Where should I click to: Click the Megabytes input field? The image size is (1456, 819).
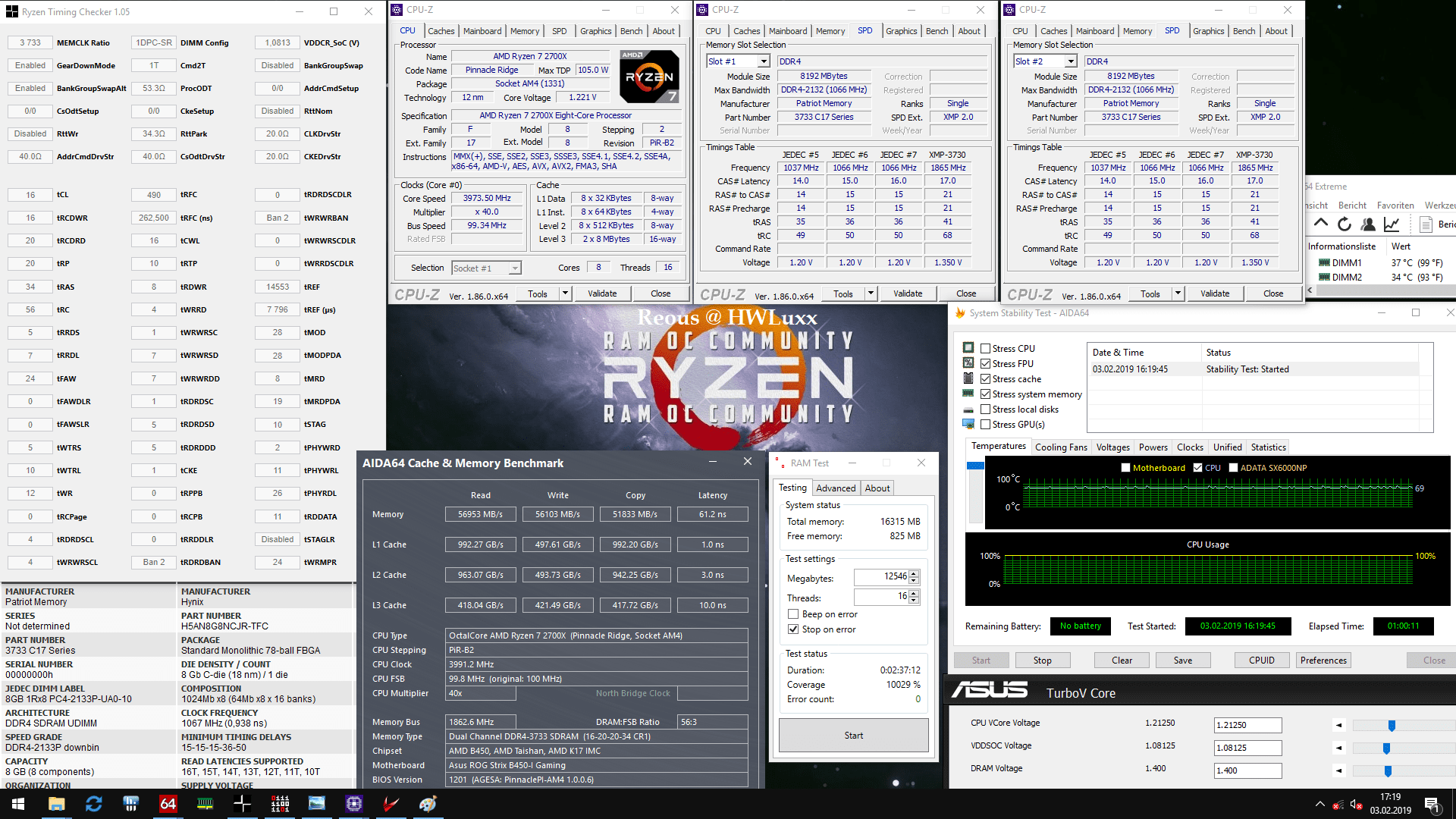click(880, 577)
